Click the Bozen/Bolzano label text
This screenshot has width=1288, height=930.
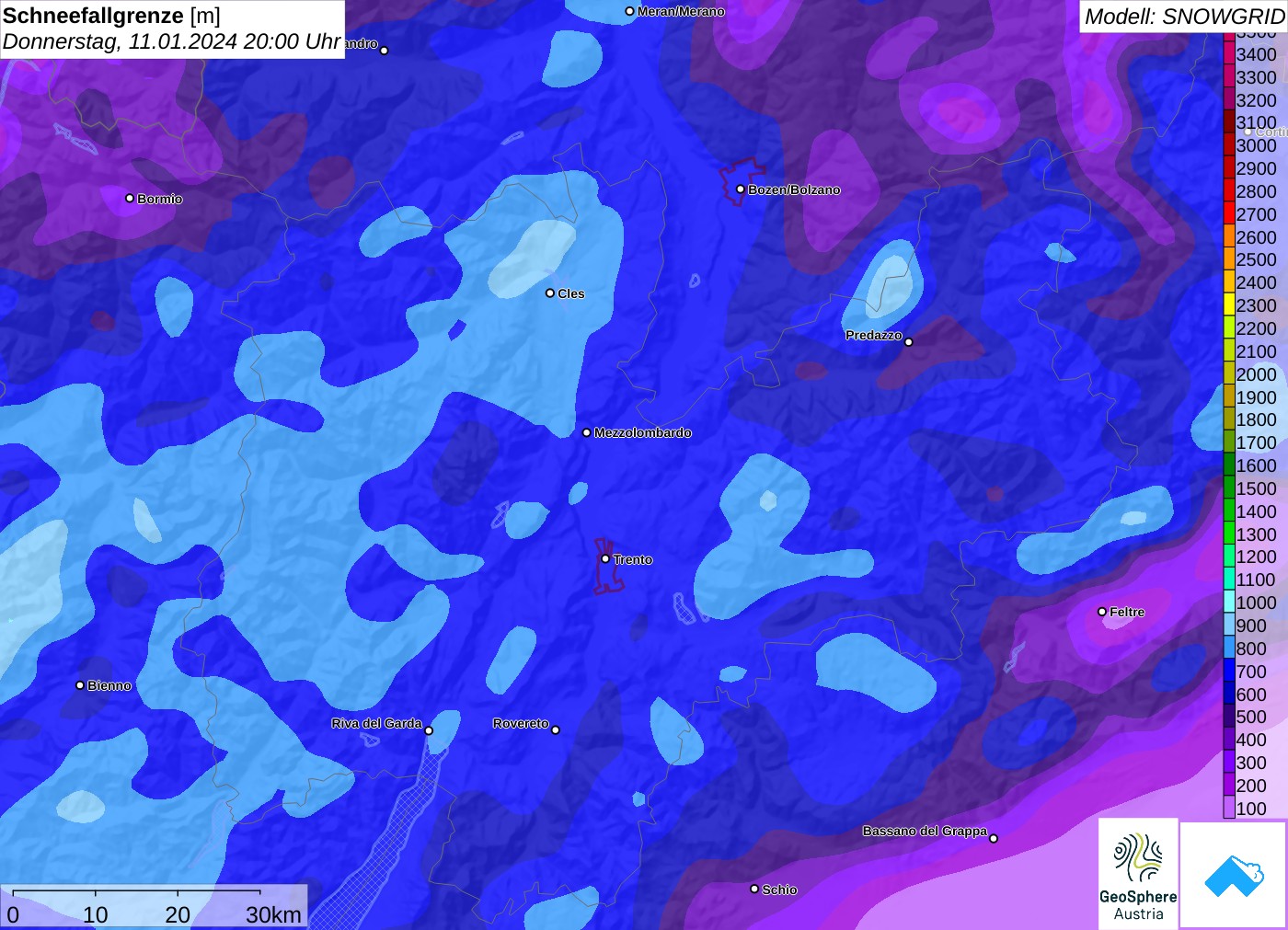coord(794,189)
